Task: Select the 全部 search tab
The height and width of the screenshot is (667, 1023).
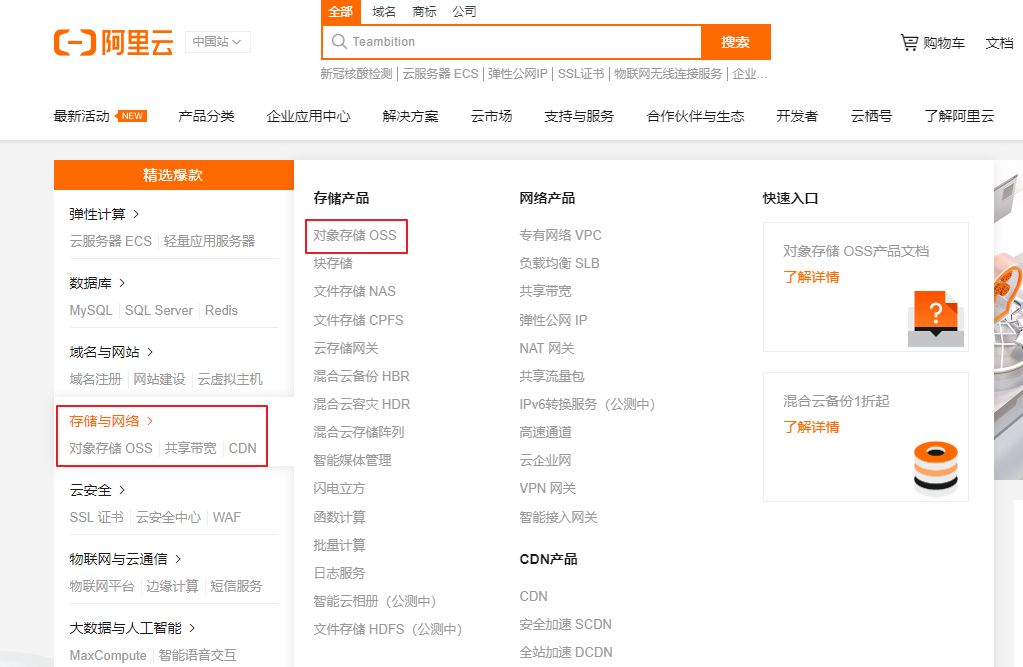Action: (341, 12)
